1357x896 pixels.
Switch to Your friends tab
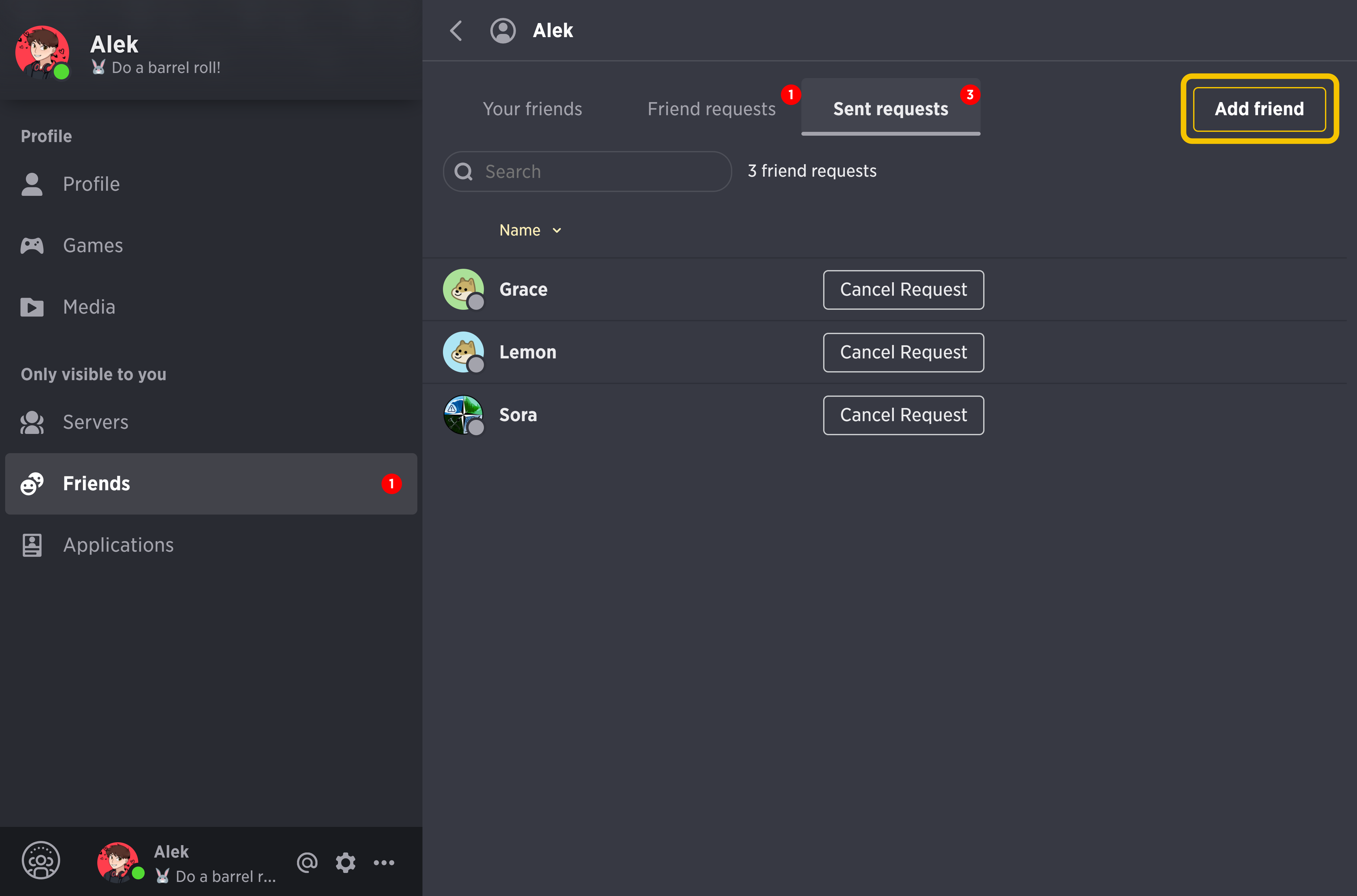532,108
